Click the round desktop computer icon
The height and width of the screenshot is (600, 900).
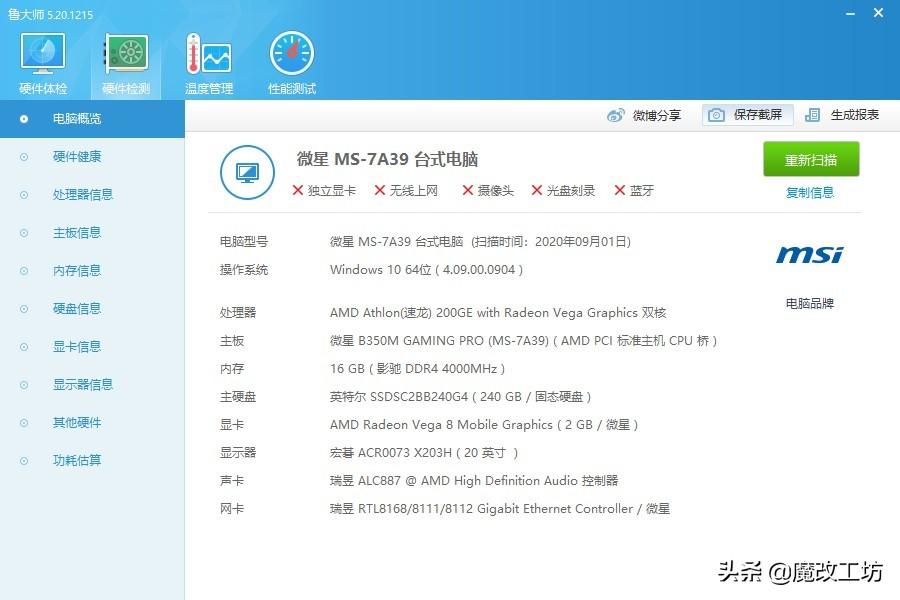247,172
